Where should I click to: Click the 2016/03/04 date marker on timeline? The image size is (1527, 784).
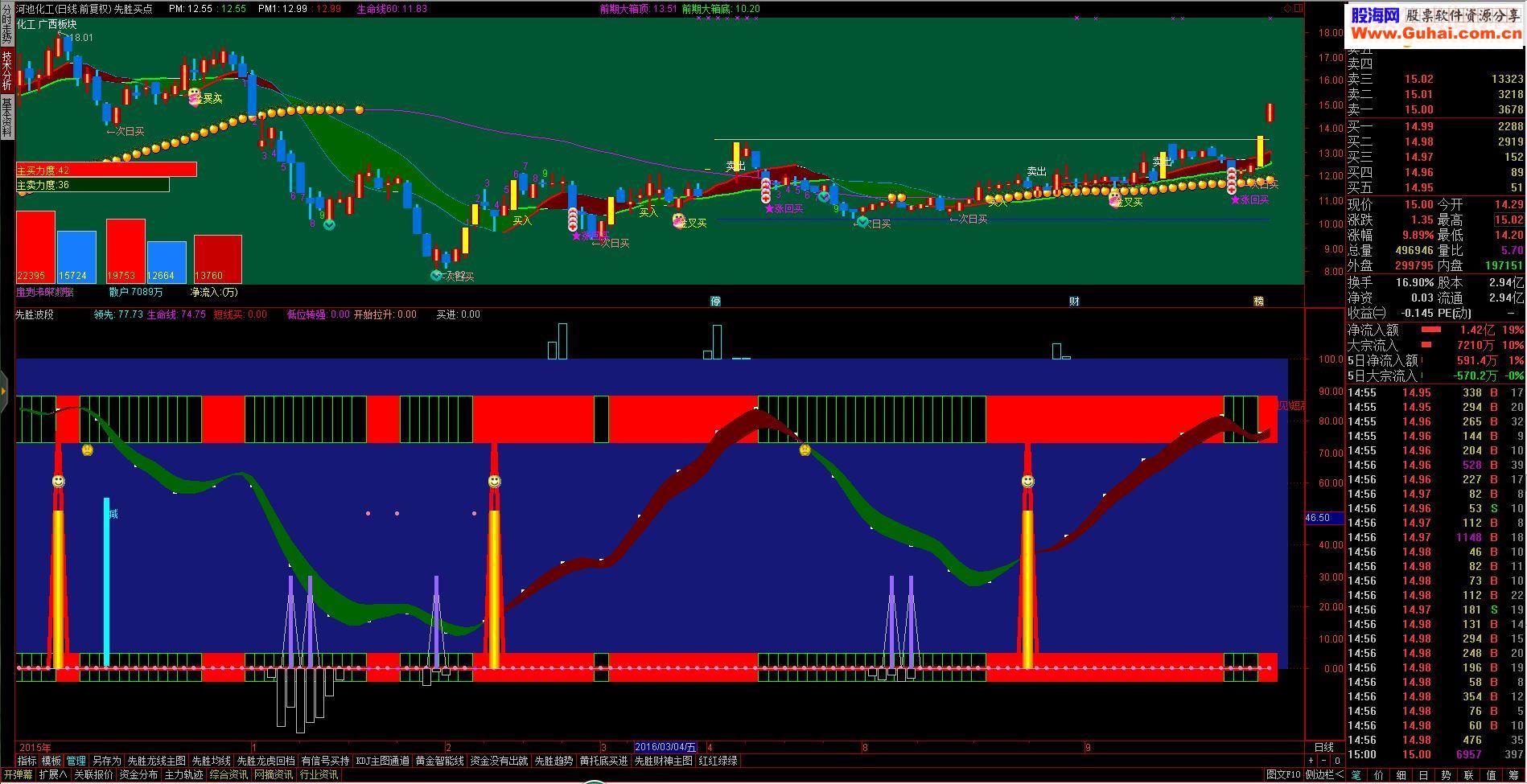(665, 747)
